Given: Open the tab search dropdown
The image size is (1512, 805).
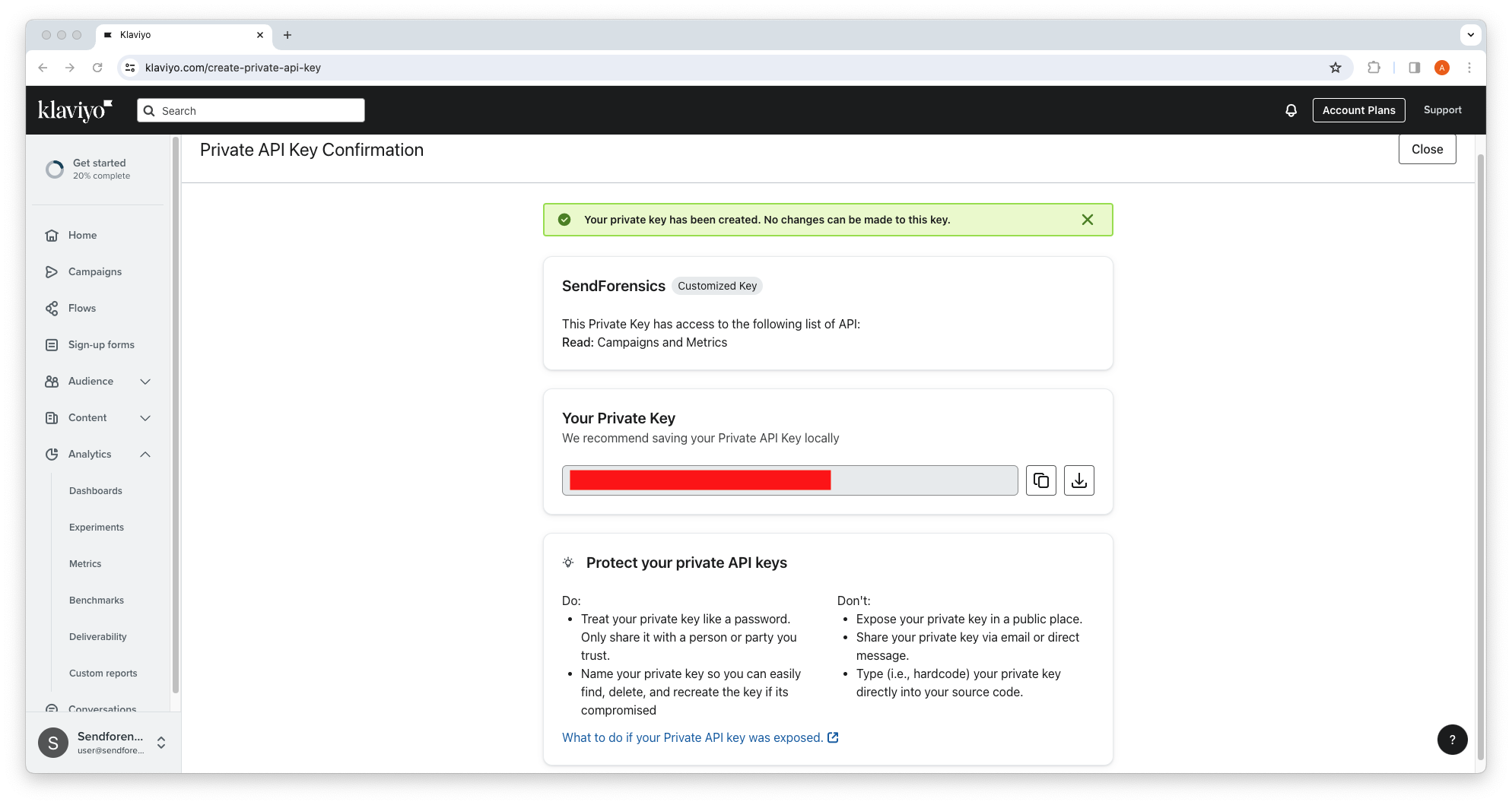Looking at the screenshot, I should click(x=1471, y=35).
